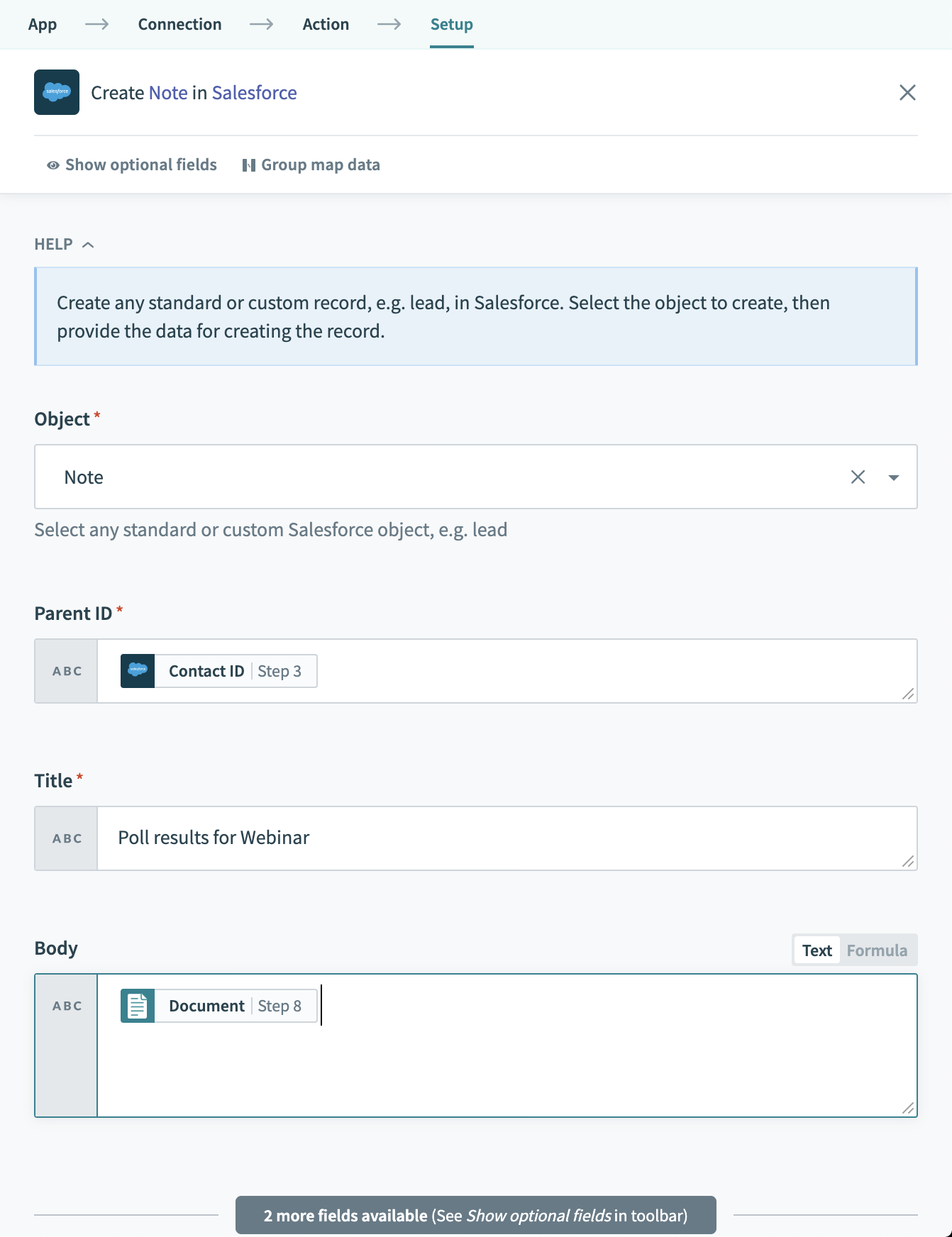Switch to the Connection step

pyautogui.click(x=179, y=23)
